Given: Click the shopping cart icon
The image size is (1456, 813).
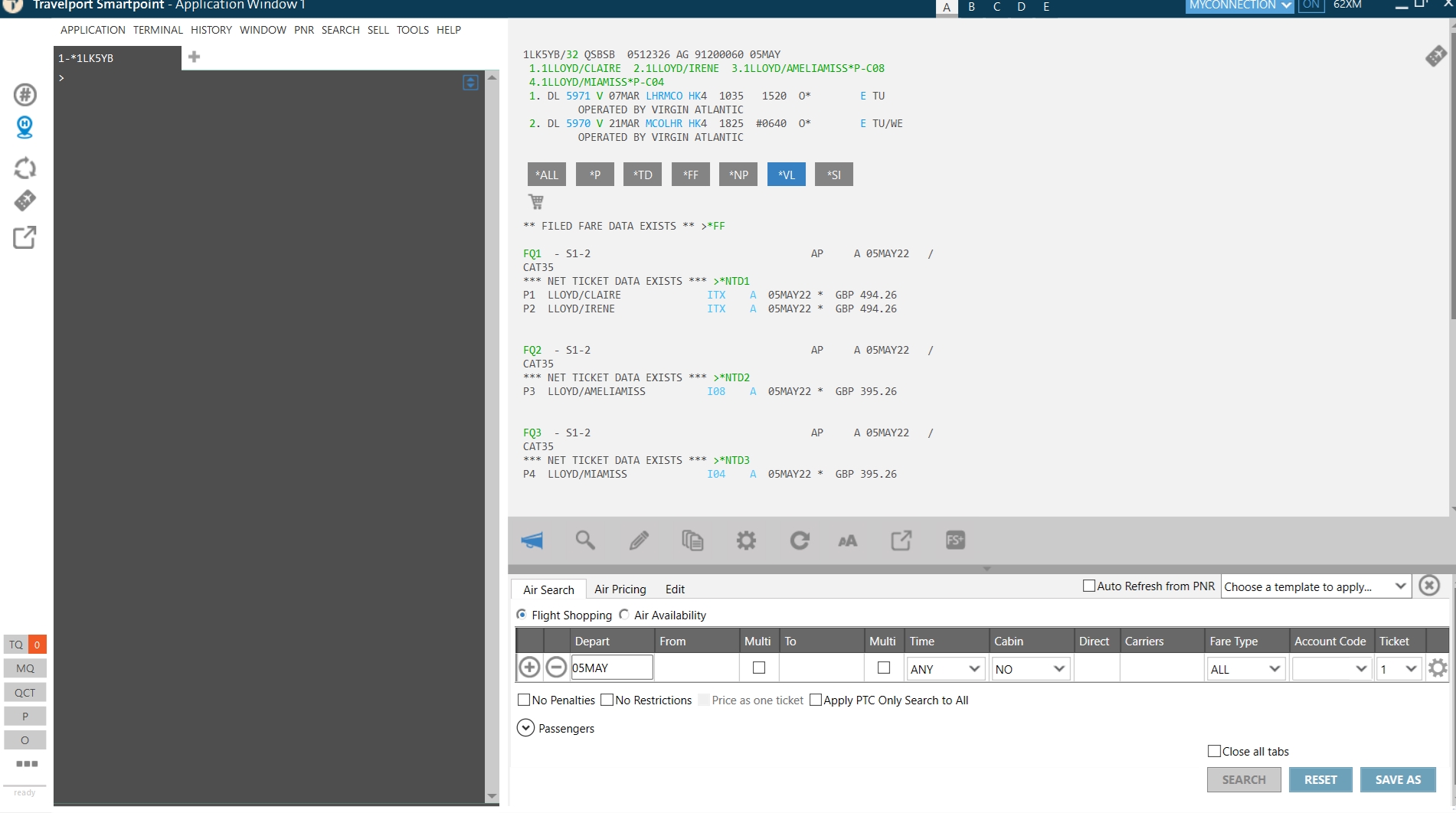Looking at the screenshot, I should [536, 202].
